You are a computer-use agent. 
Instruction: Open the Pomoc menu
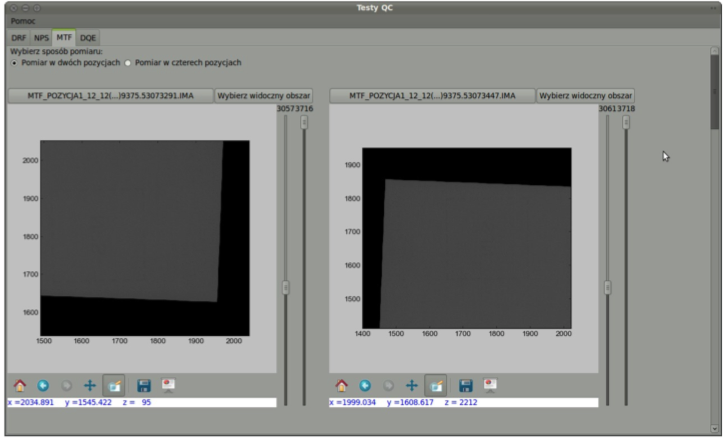(x=23, y=20)
